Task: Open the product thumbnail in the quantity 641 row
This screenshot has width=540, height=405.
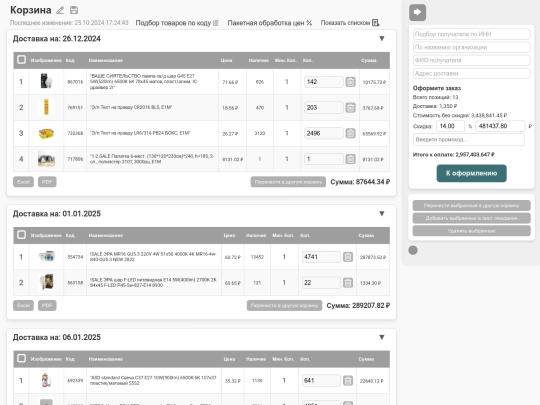Action: 46,380
